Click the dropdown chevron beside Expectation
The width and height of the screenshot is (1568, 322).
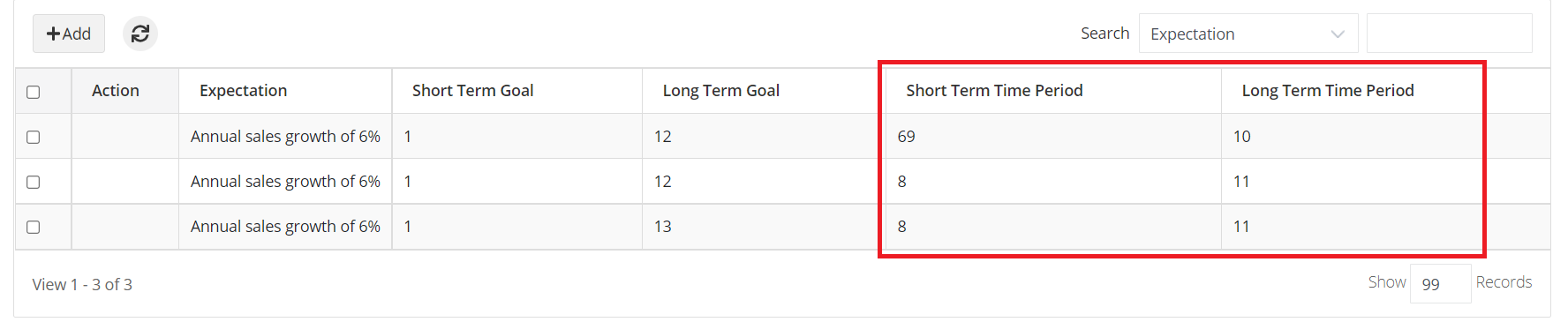point(1338,34)
